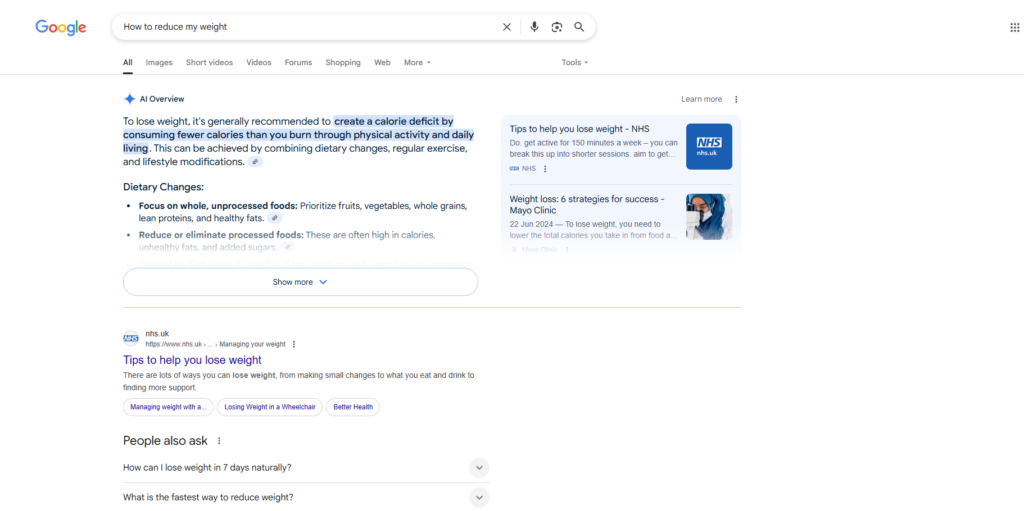Open the Forums tab

(298, 63)
